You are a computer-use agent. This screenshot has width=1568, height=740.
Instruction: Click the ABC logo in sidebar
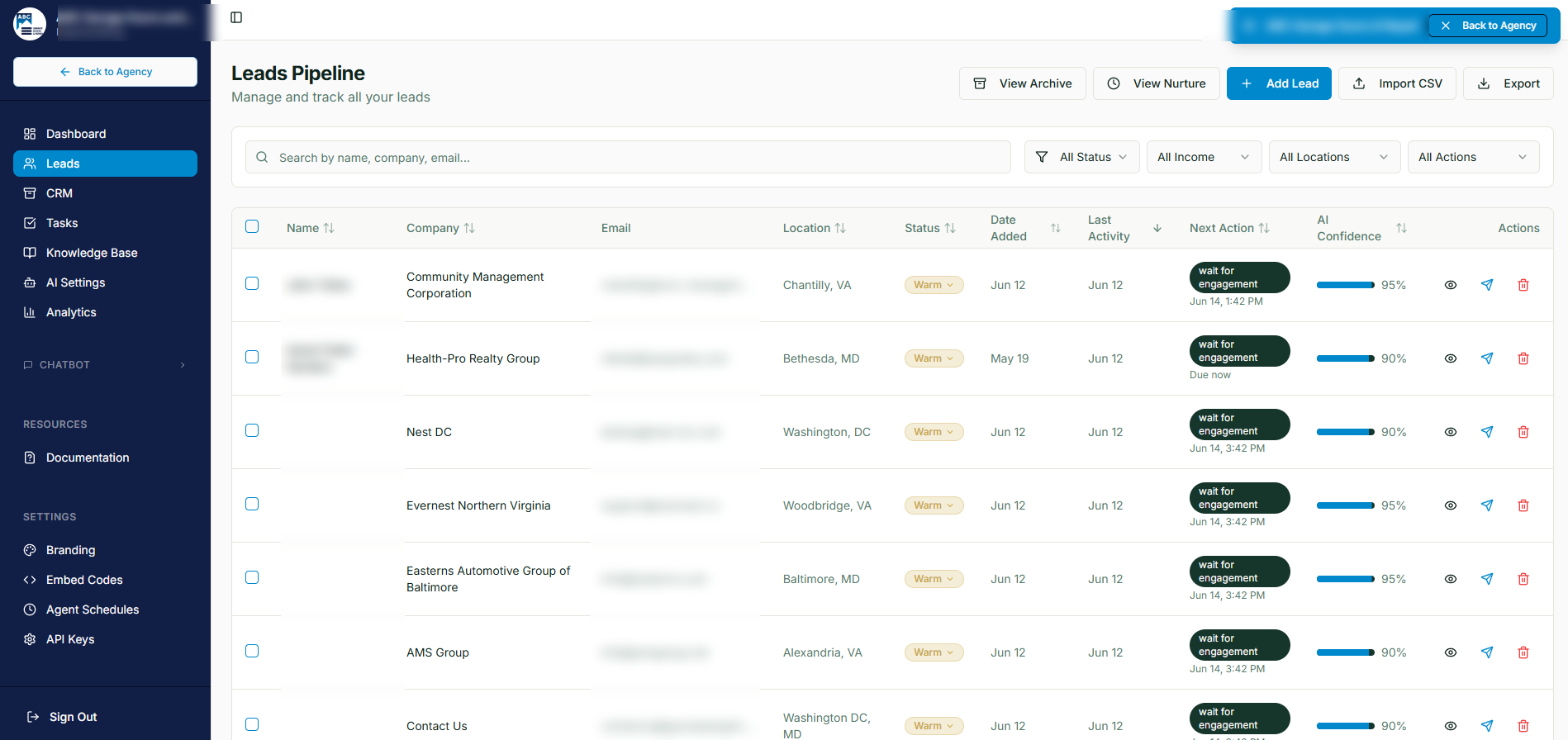(30, 24)
